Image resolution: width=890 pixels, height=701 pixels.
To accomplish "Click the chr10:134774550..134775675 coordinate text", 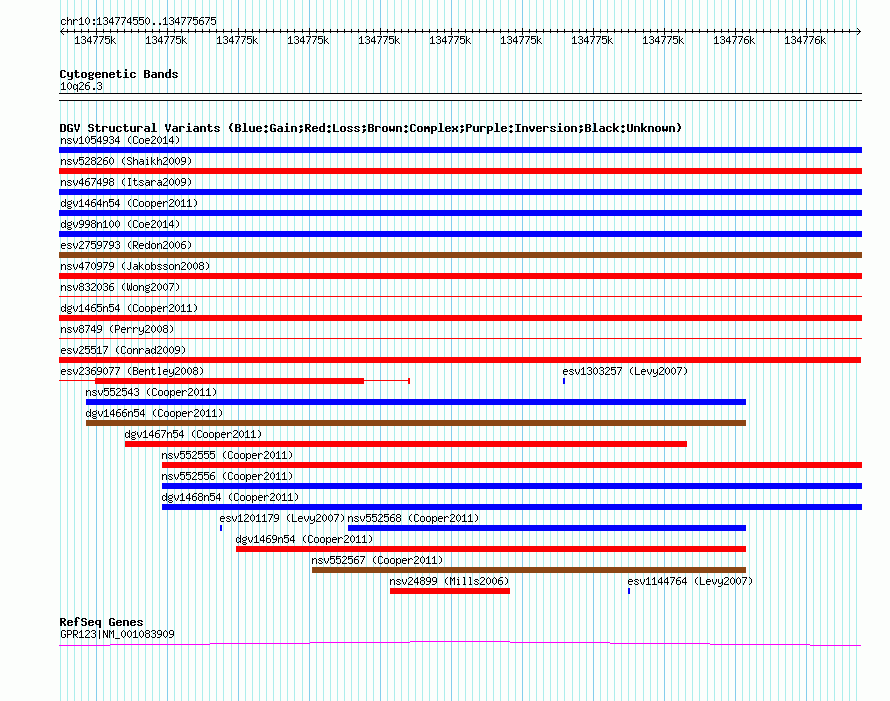I will coord(138,21).
